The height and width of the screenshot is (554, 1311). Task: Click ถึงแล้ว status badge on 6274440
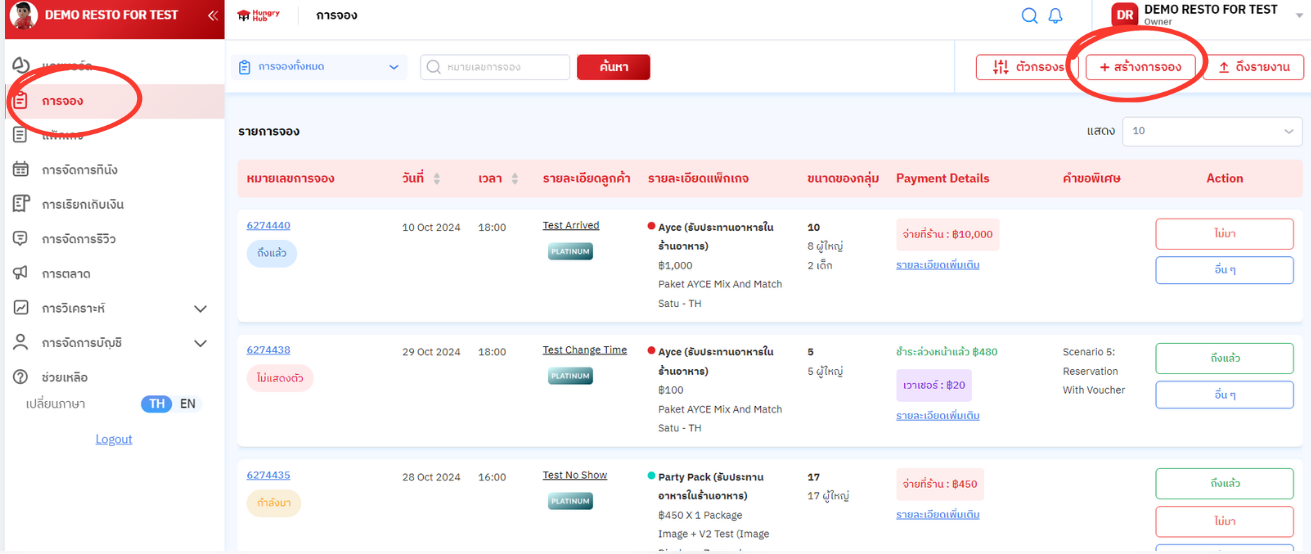tap(272, 253)
